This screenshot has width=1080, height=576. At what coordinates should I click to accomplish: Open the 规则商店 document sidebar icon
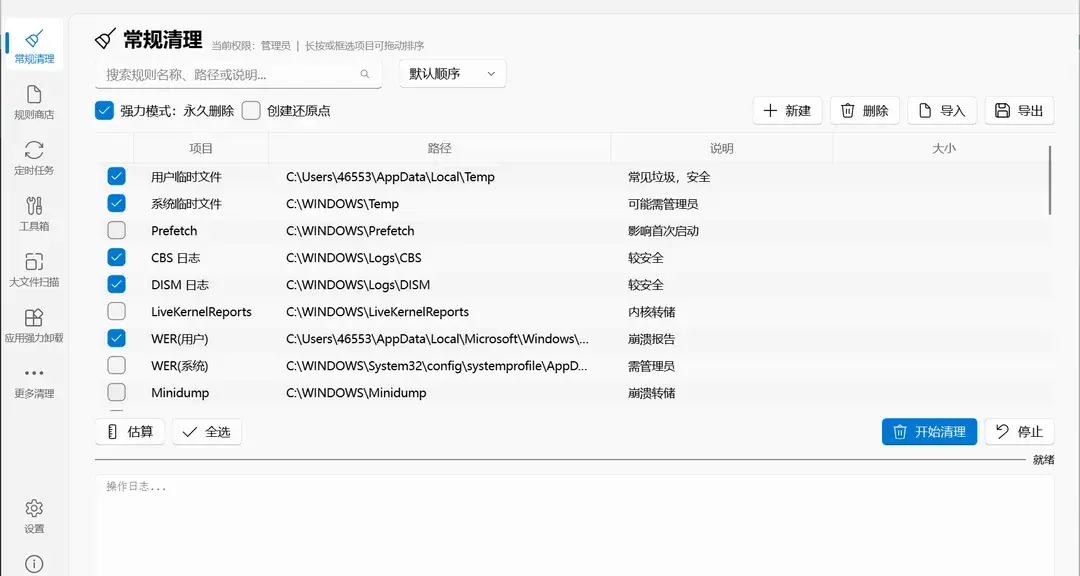[x=34, y=94]
